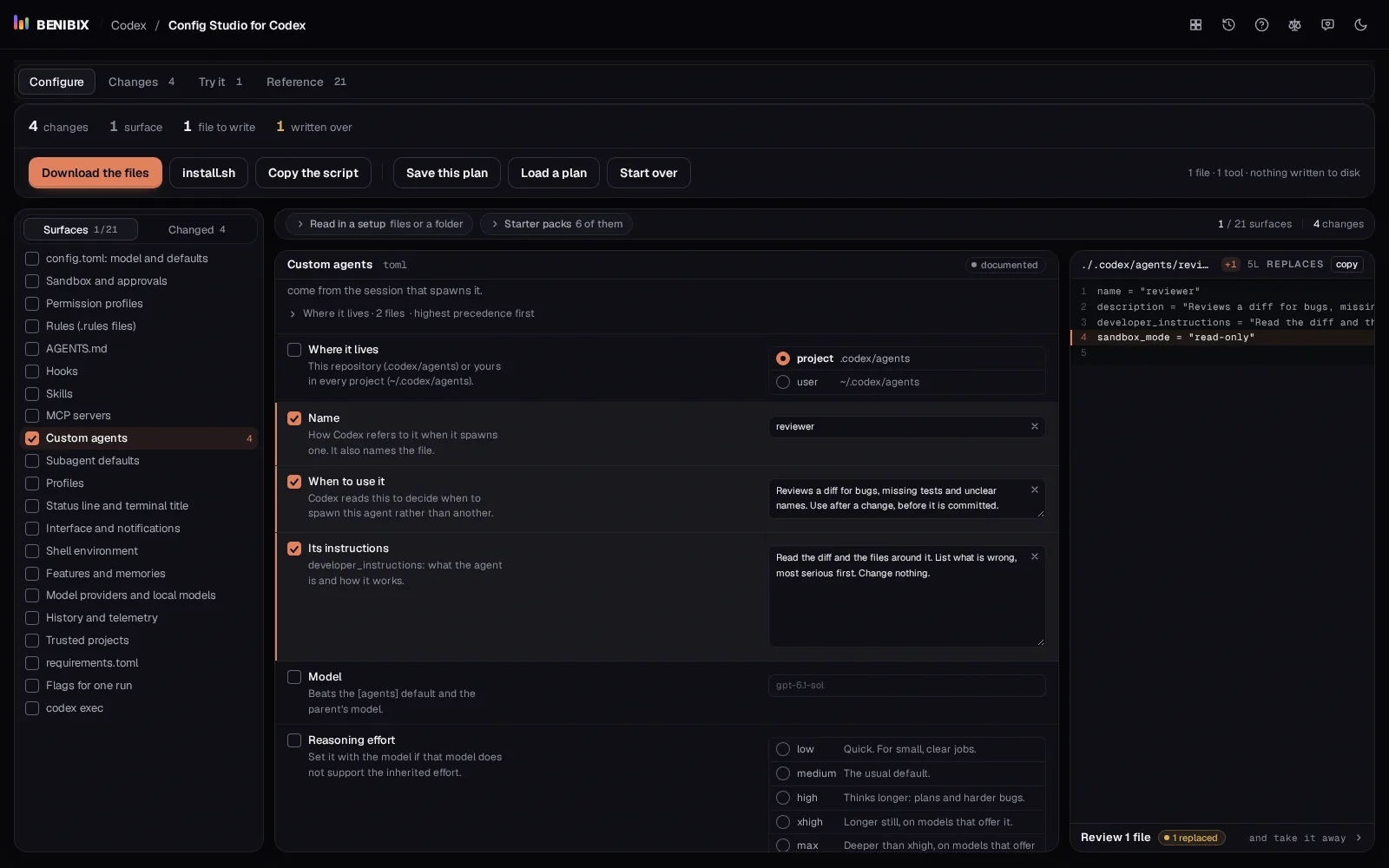Select the user ~/.codex/agents radio
Image resolution: width=1389 pixels, height=868 pixels.
(783, 382)
